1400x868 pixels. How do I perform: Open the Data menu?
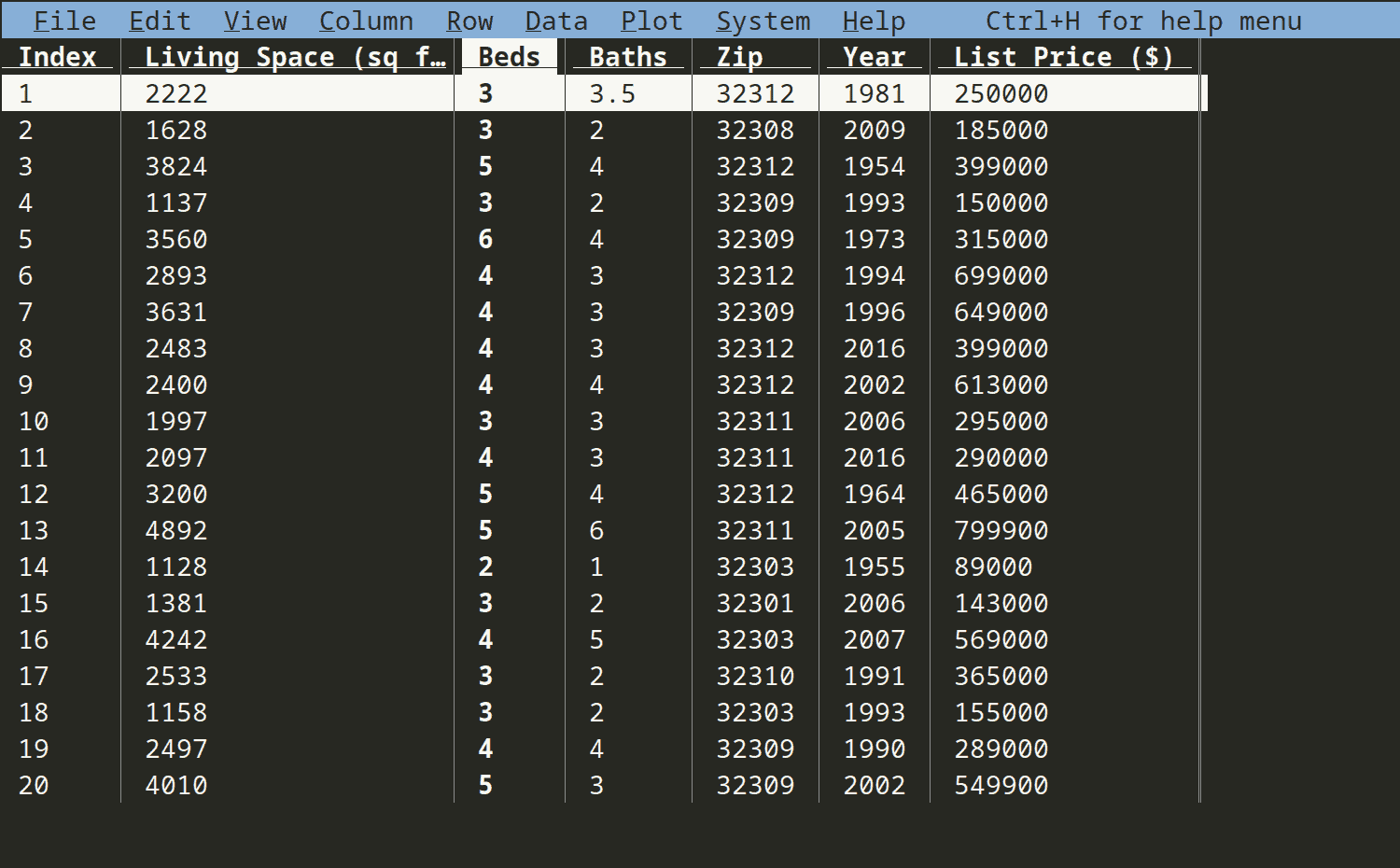tap(556, 21)
